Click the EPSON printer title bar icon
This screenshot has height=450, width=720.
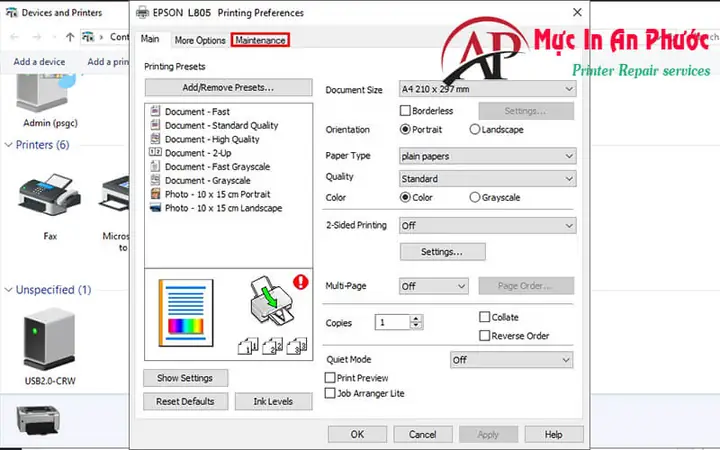[x=142, y=12]
